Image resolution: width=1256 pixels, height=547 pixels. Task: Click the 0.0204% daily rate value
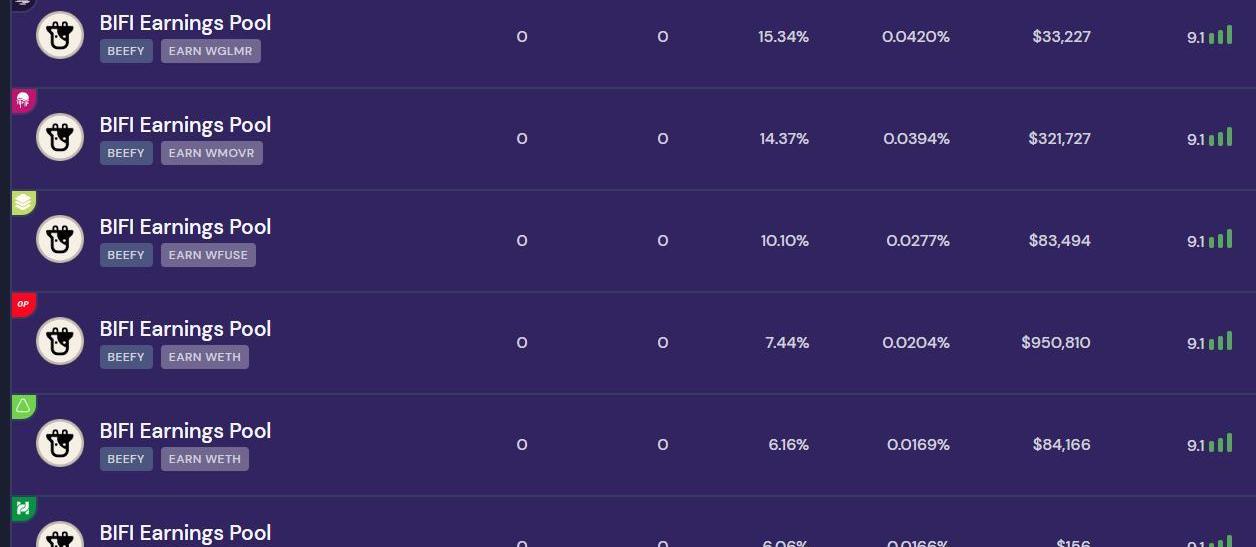click(915, 343)
